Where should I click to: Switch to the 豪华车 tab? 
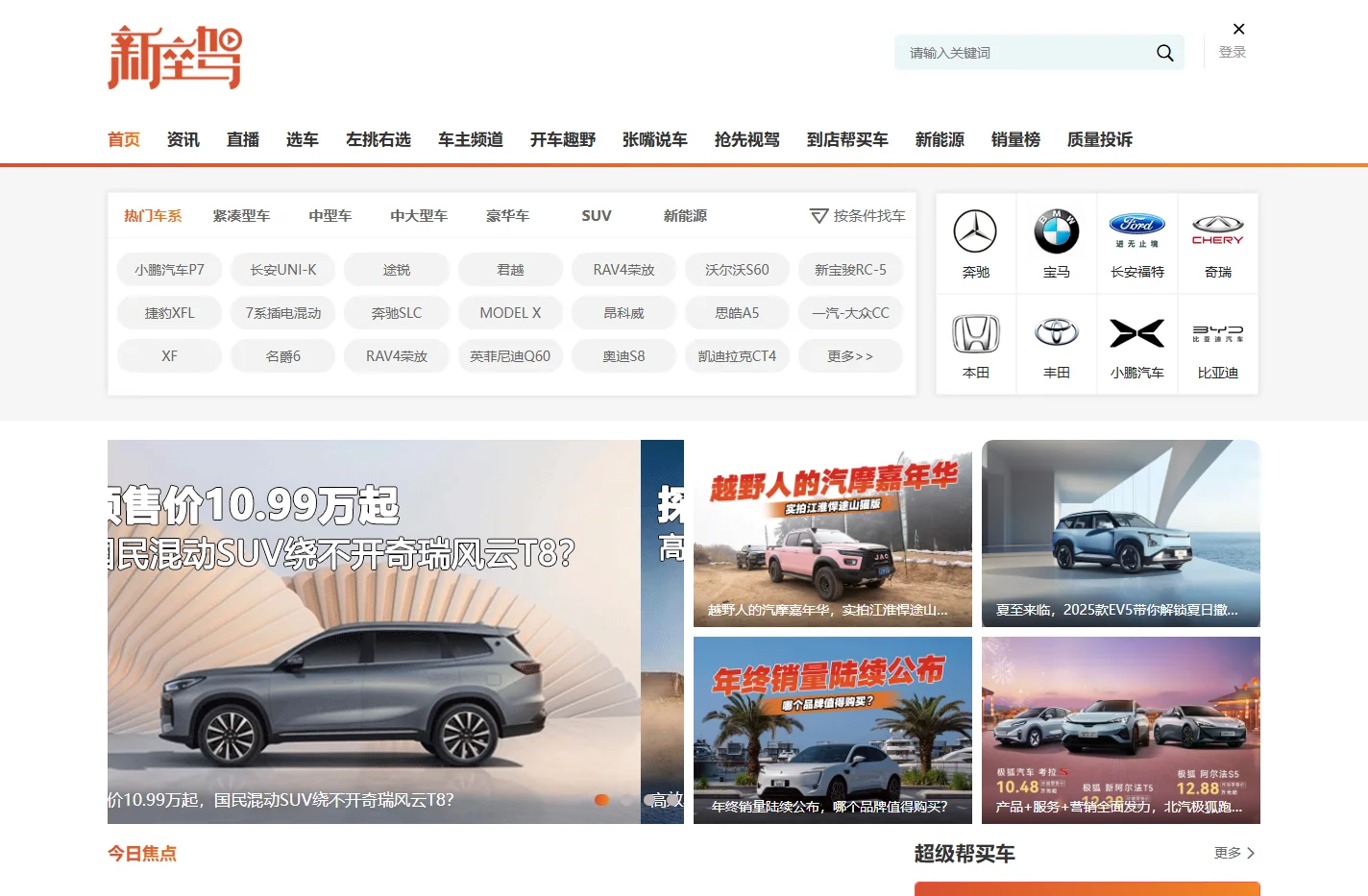tap(507, 216)
